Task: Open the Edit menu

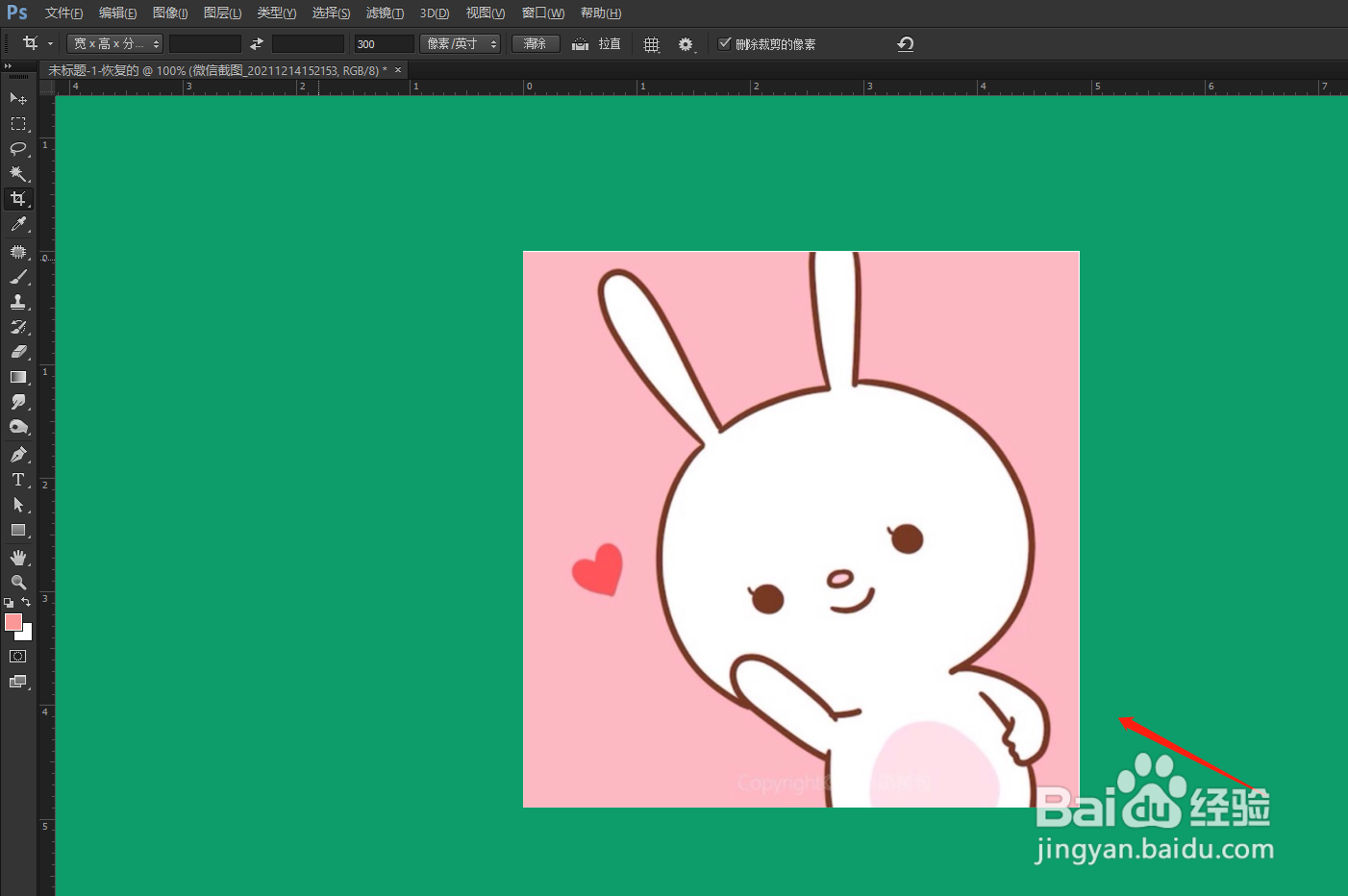Action: (x=117, y=13)
